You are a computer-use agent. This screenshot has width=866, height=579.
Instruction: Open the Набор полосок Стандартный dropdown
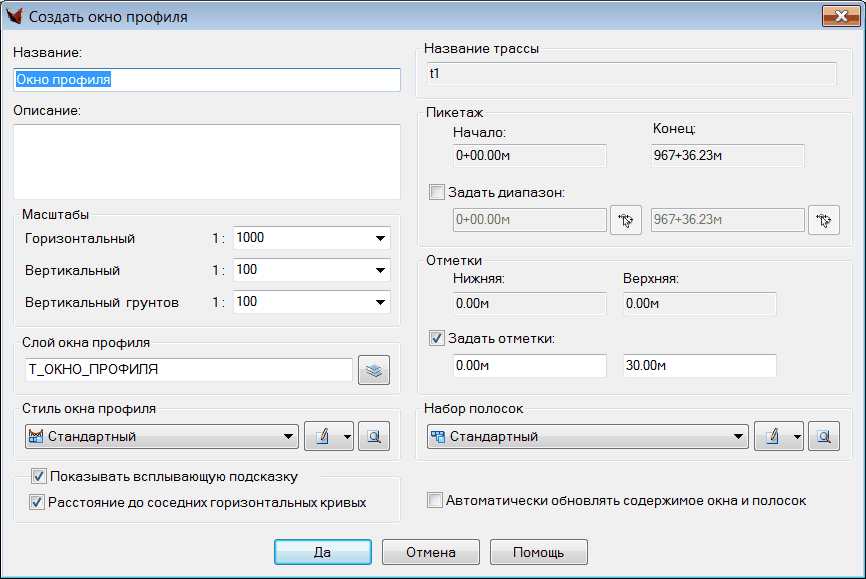pyautogui.click(x=738, y=437)
